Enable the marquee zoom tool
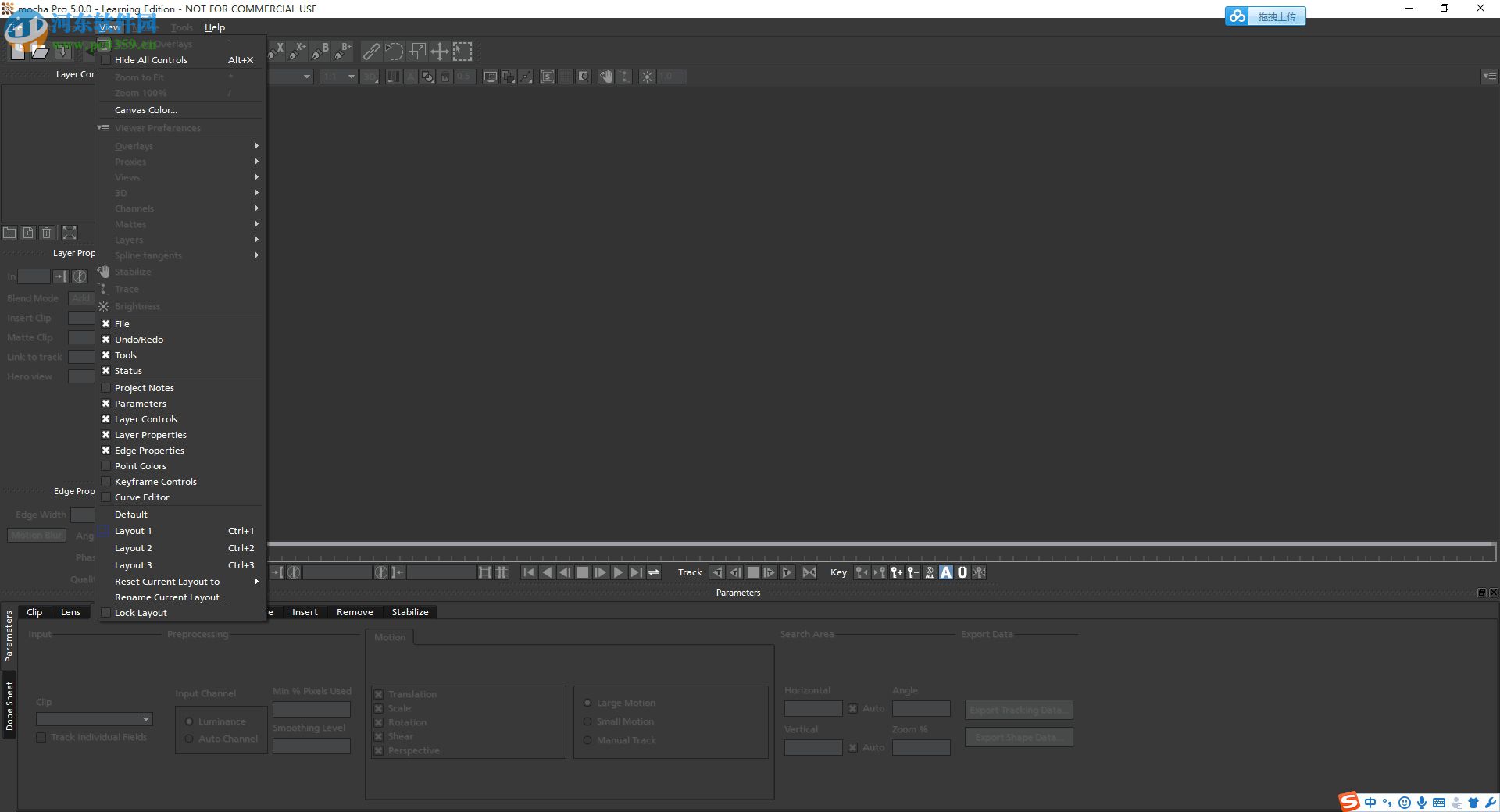 [x=462, y=52]
